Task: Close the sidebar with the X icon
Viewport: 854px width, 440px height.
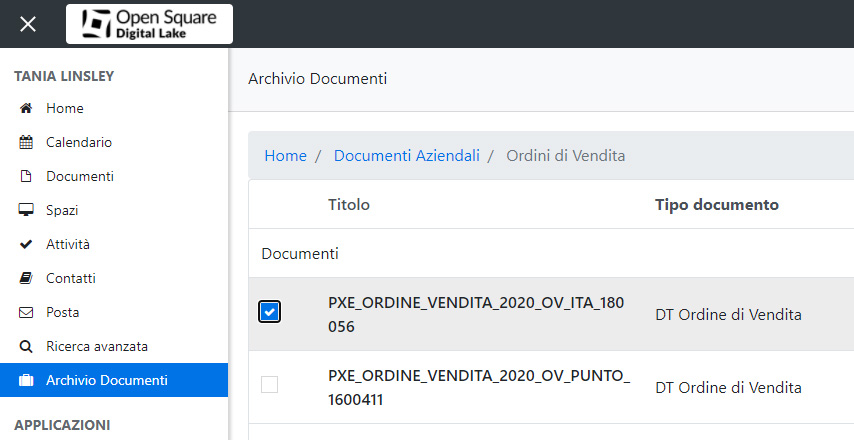Action: point(28,24)
